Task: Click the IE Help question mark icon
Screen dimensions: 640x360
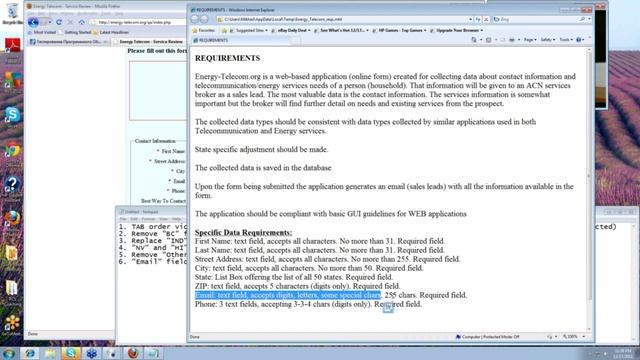Action: [x=578, y=40]
